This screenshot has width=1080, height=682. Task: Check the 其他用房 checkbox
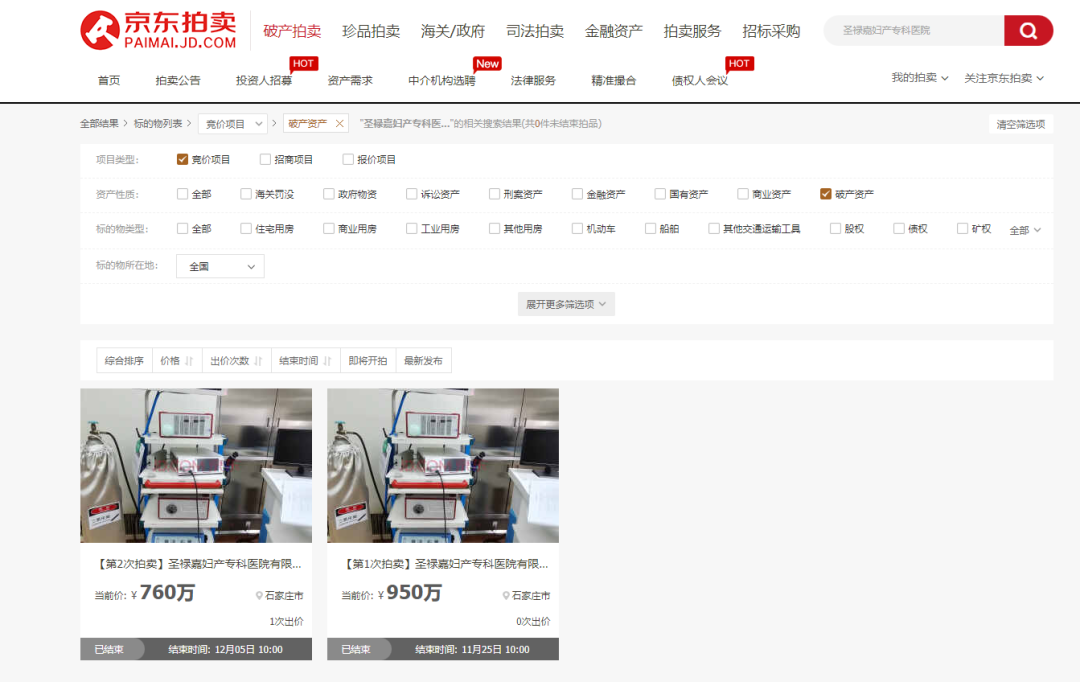(x=494, y=229)
